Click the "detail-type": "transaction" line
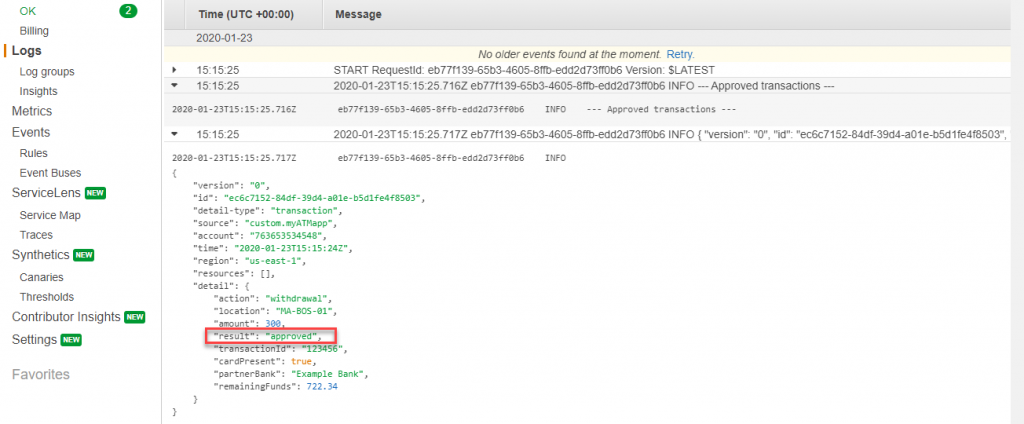The width and height of the screenshot is (1024, 424). pyautogui.click(x=268, y=210)
